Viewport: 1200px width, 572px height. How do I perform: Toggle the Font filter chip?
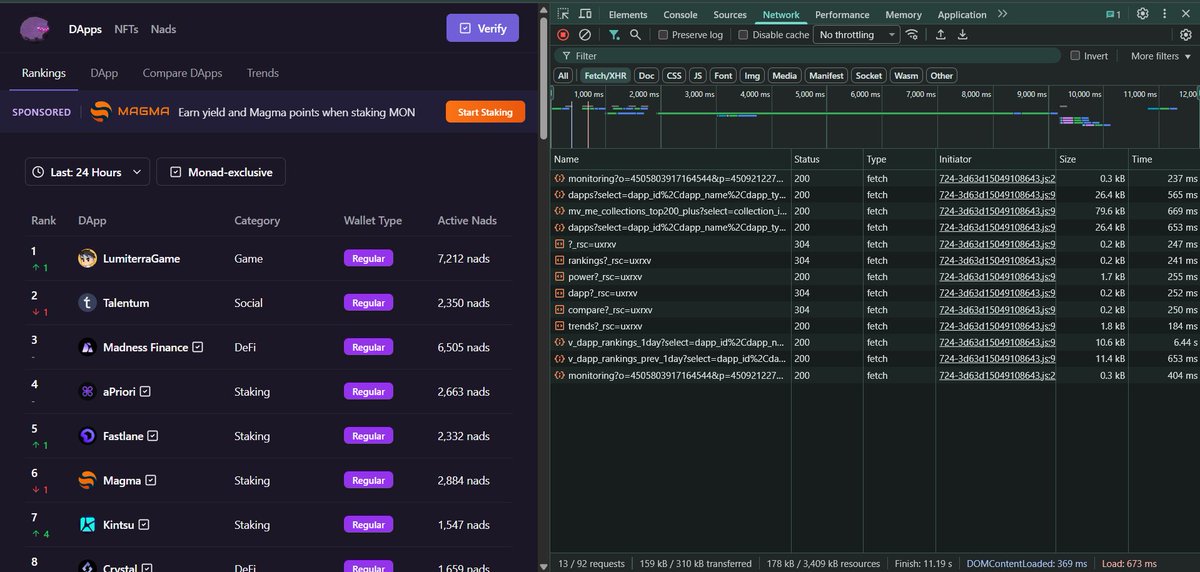click(723, 75)
